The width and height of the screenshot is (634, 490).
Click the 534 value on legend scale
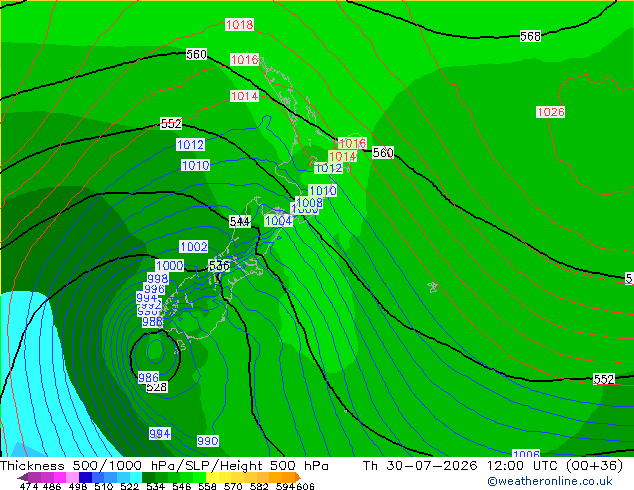(156, 486)
